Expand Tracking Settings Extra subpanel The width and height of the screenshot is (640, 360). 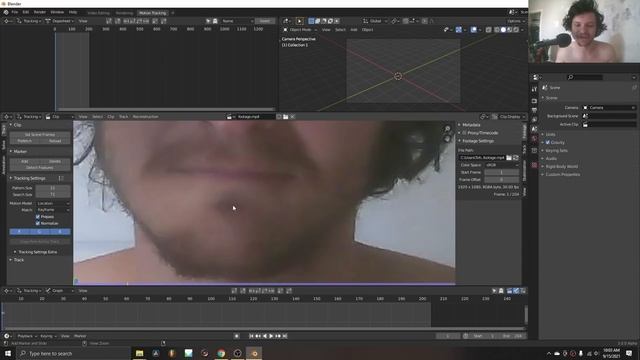15,252
